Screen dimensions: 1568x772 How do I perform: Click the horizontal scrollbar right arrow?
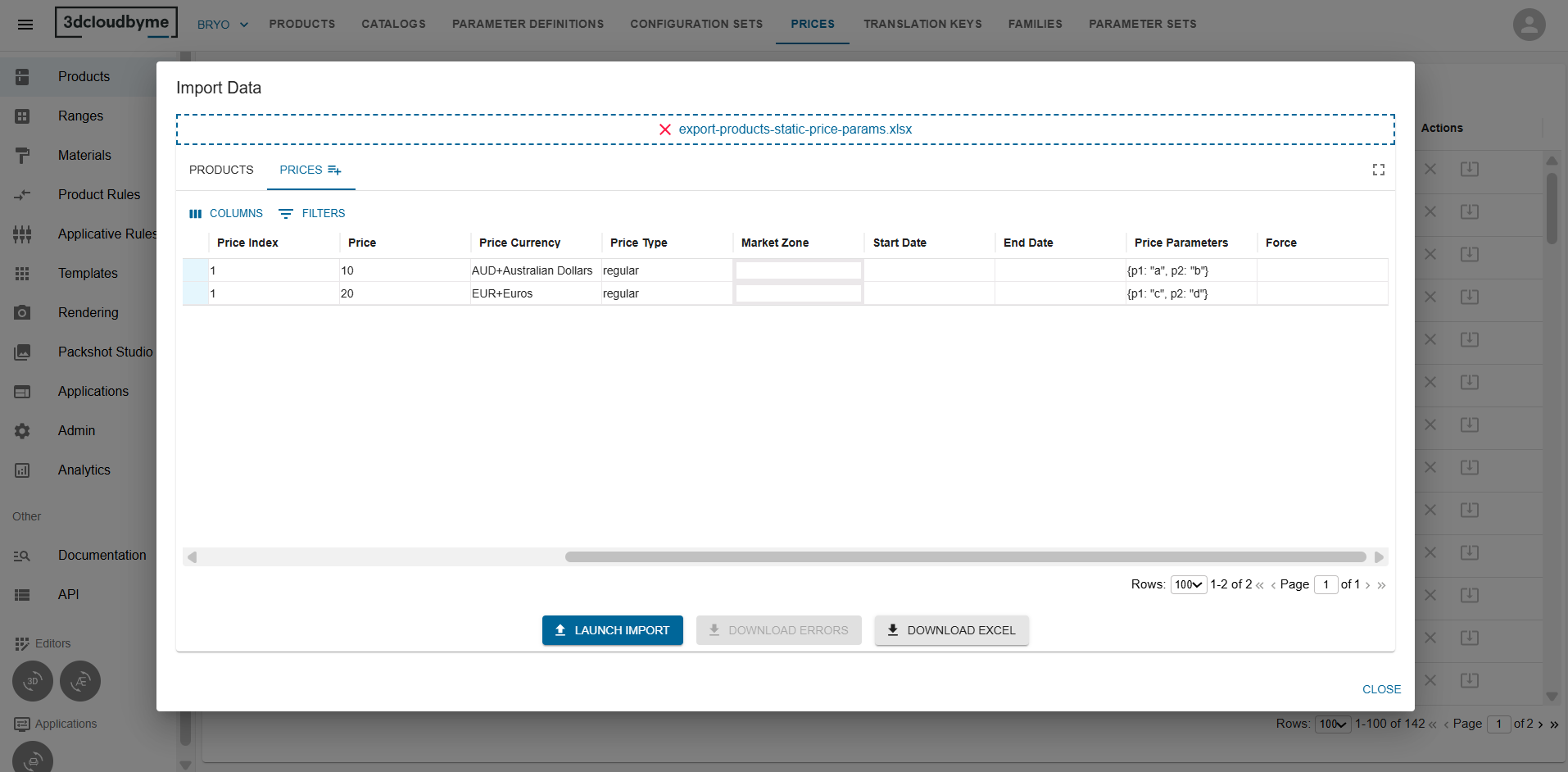(x=1379, y=557)
